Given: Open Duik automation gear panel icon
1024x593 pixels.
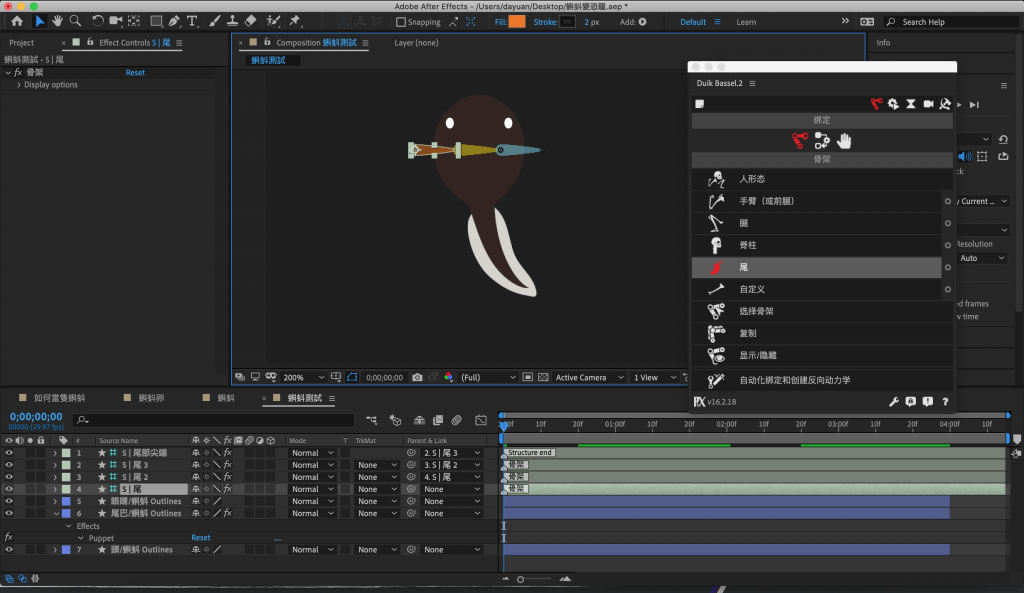Looking at the screenshot, I should coord(893,104).
